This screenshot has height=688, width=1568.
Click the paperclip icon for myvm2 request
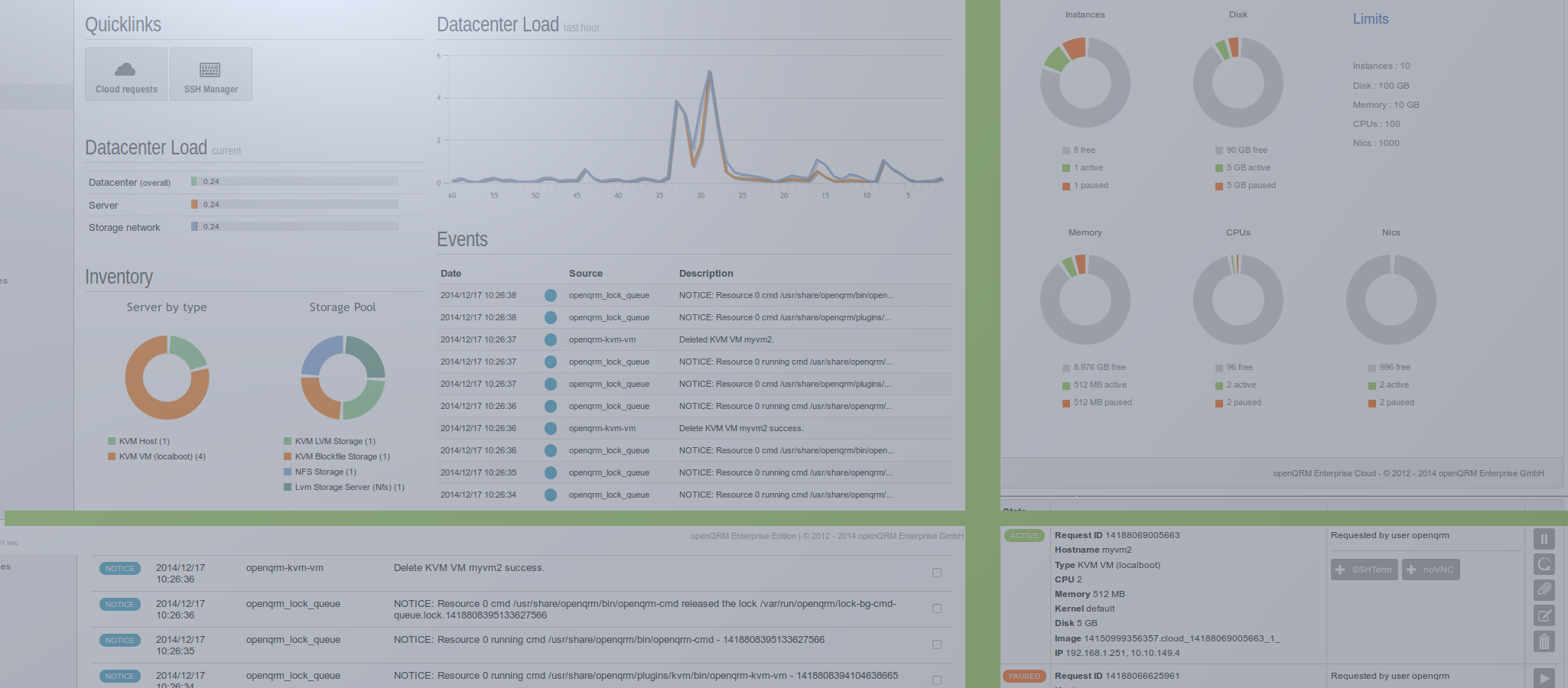pos(1544,589)
